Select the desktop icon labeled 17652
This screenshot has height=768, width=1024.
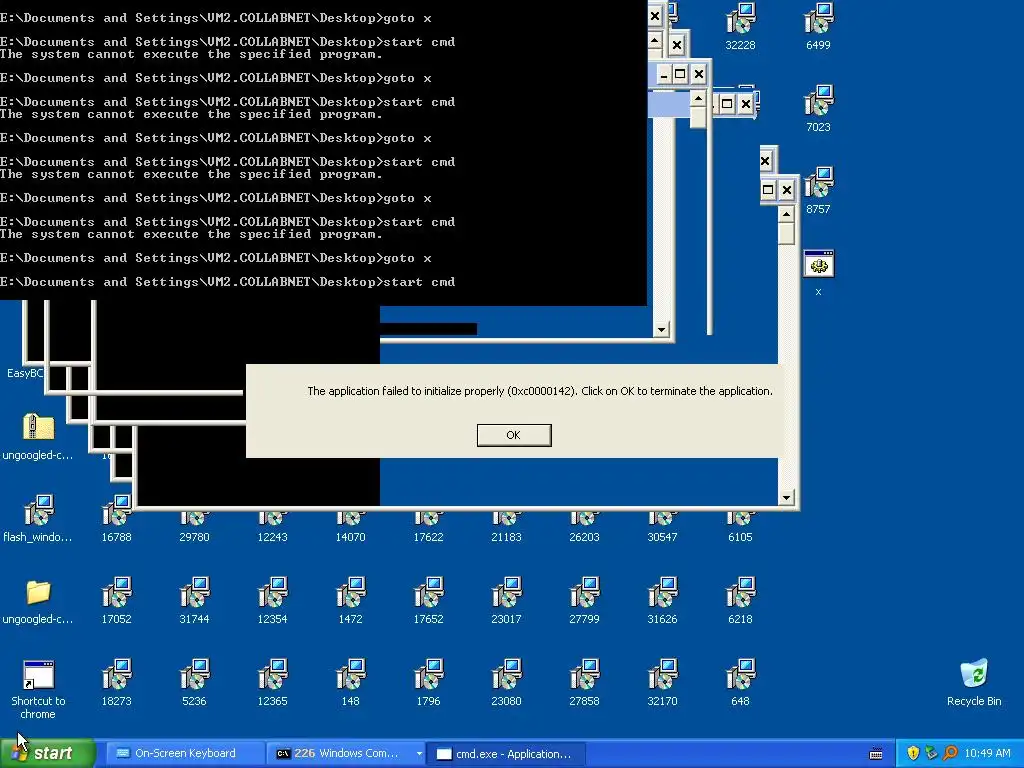(x=428, y=600)
